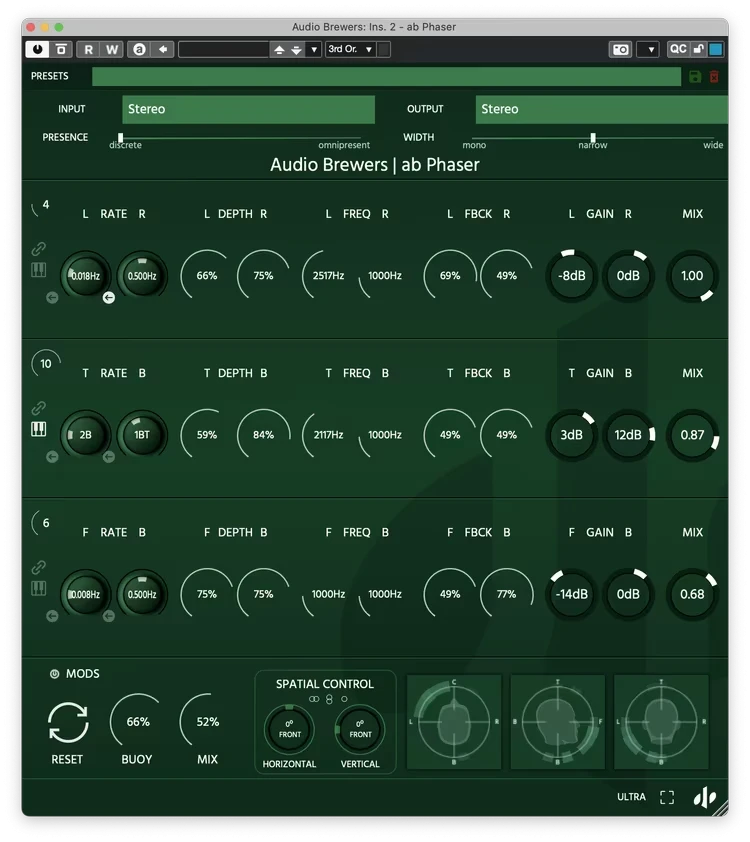Image resolution: width=750 pixels, height=842 pixels.
Task: Click the blue indicator square in host toolbar
Action: pos(716,49)
